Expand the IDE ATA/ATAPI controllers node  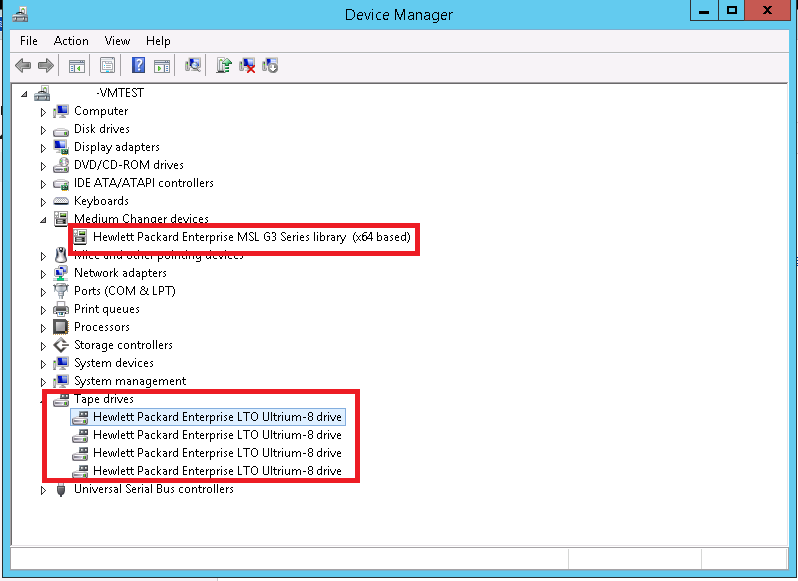pos(43,184)
